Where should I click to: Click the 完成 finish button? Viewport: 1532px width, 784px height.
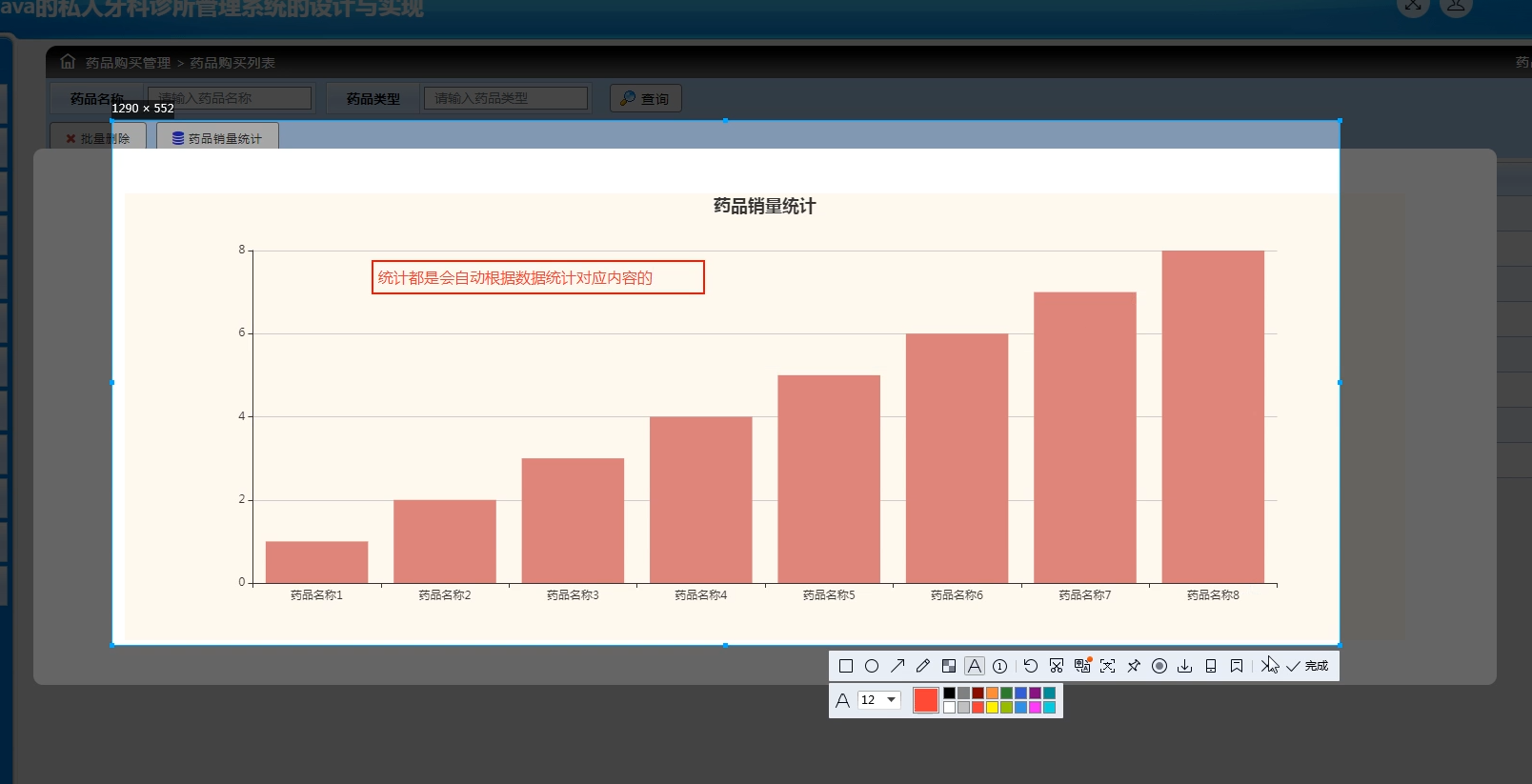(1307, 666)
